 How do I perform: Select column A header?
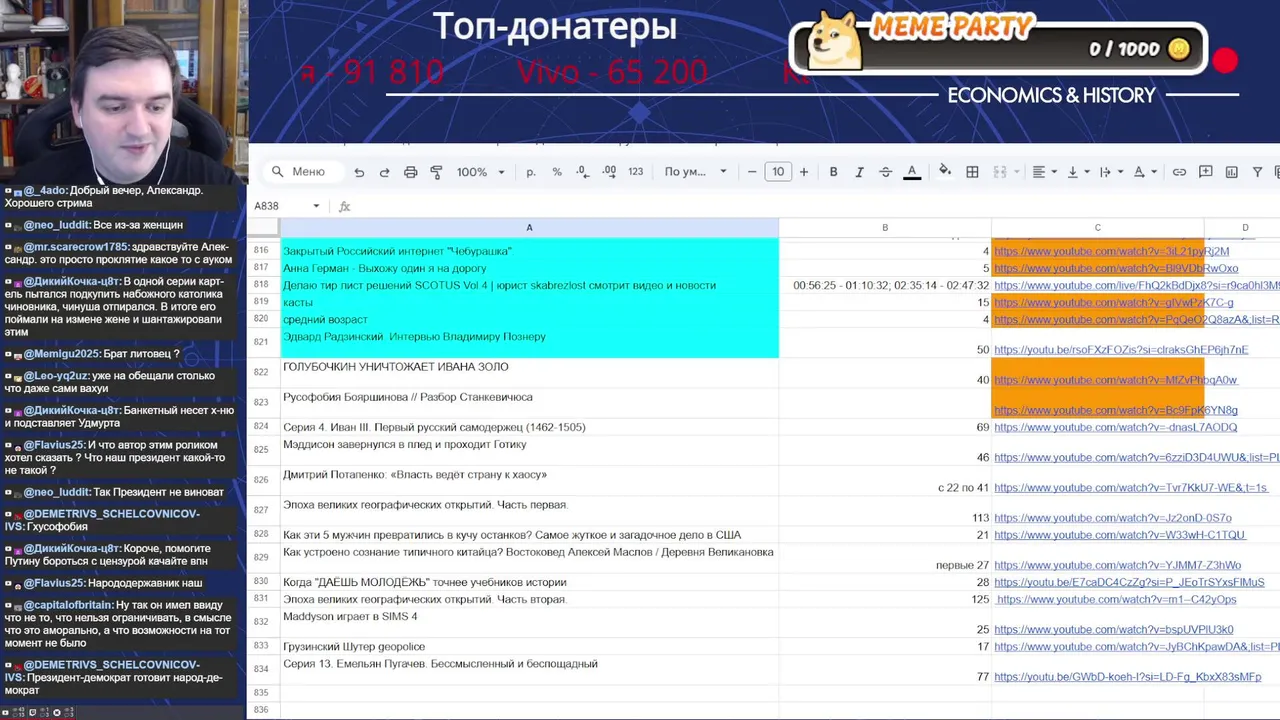(x=529, y=228)
